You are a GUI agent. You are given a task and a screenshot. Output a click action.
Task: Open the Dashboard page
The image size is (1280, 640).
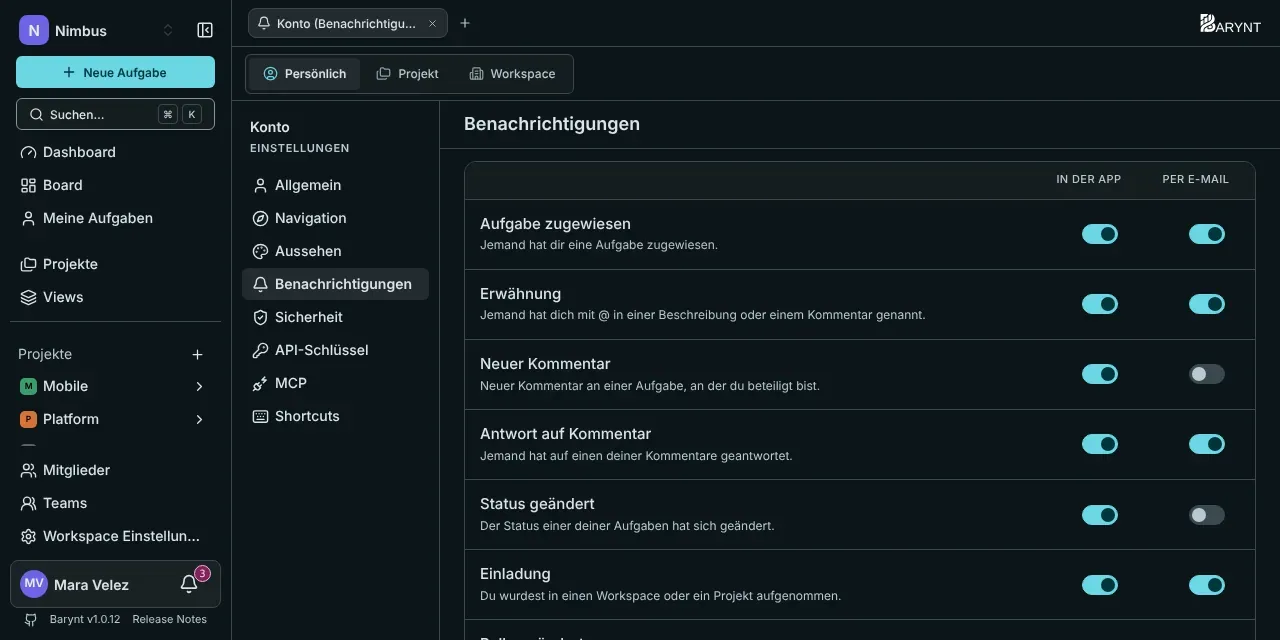pos(115,152)
